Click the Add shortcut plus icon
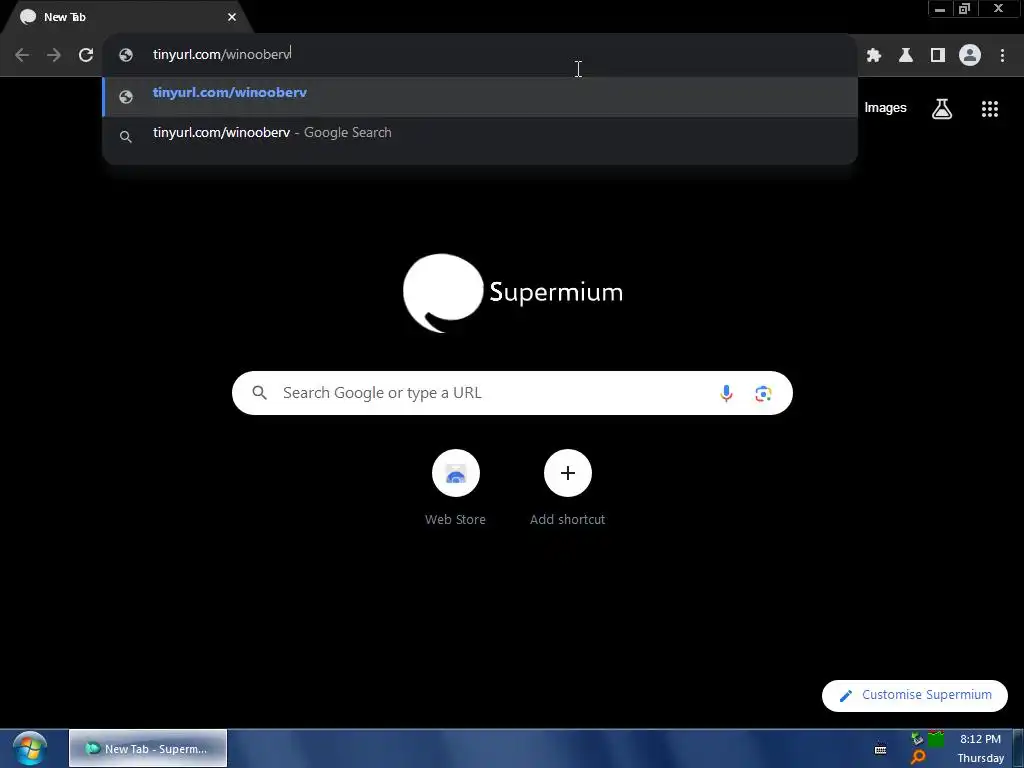1024x768 pixels. tap(568, 473)
